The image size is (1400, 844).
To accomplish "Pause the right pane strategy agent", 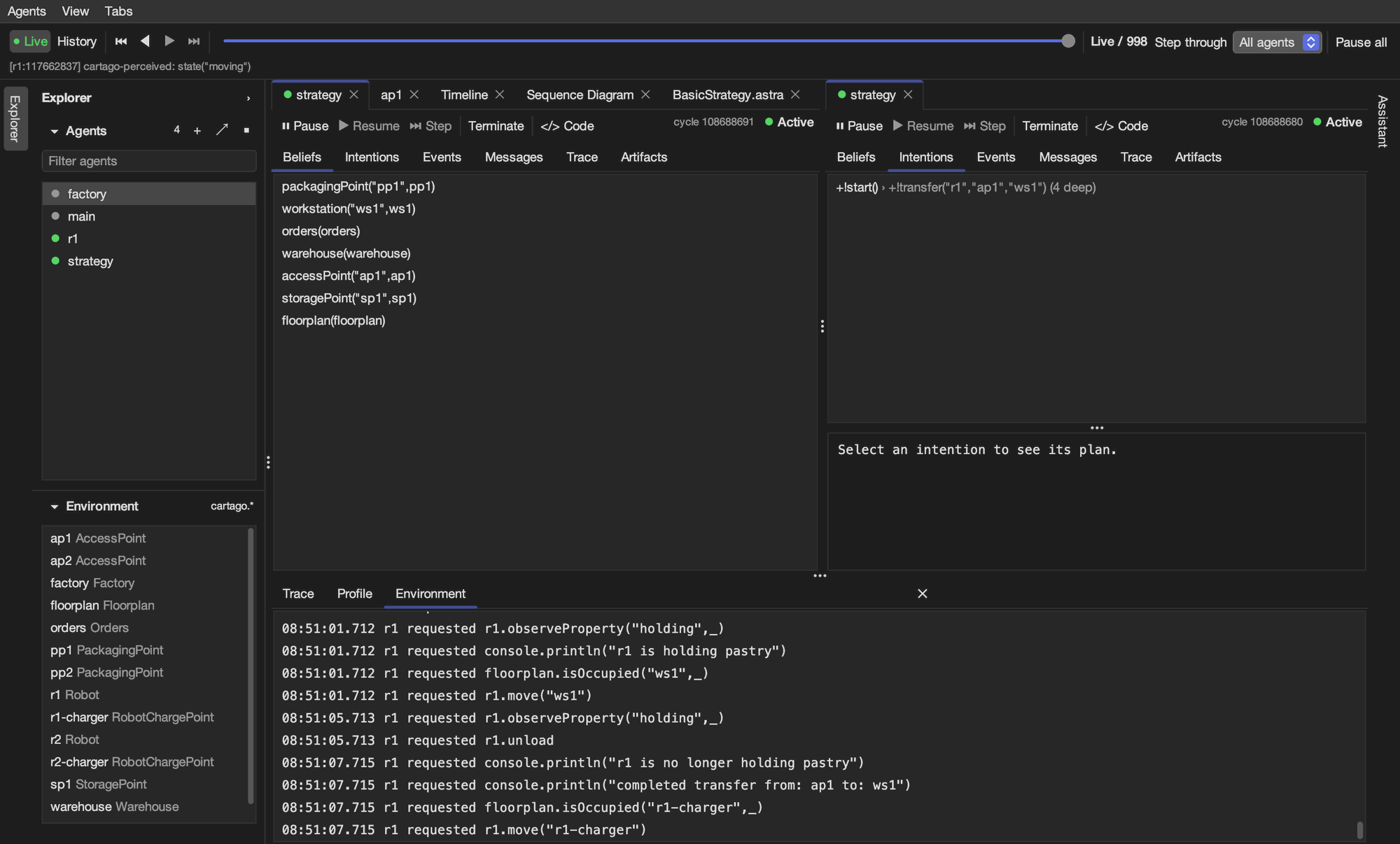I will [860, 126].
